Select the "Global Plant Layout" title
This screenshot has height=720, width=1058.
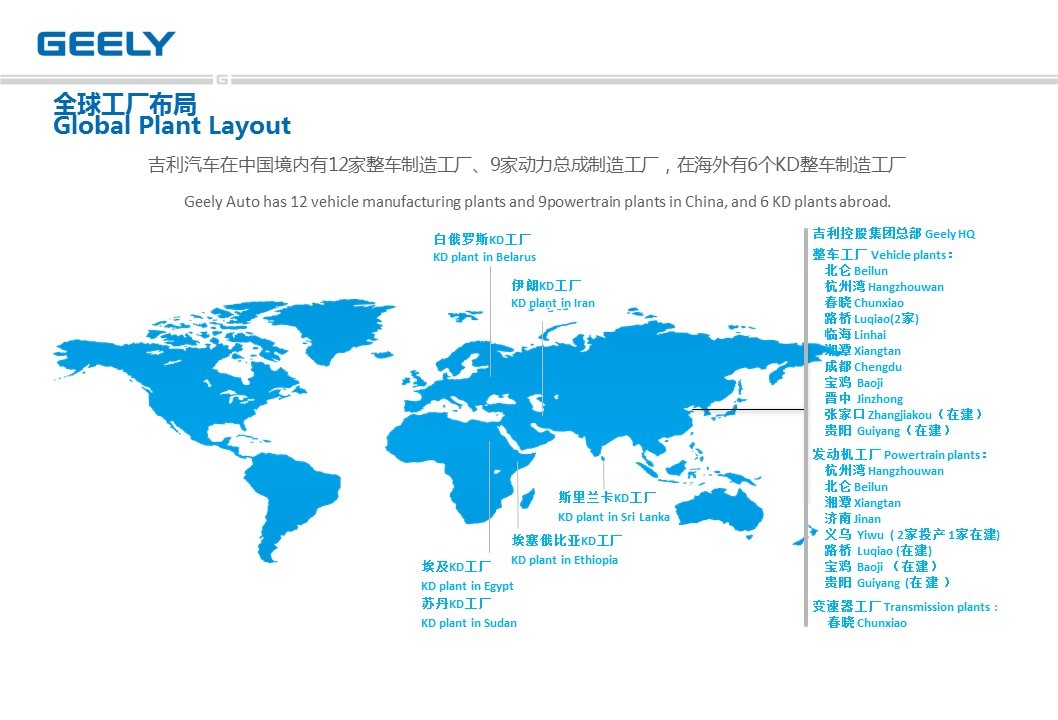point(171,126)
